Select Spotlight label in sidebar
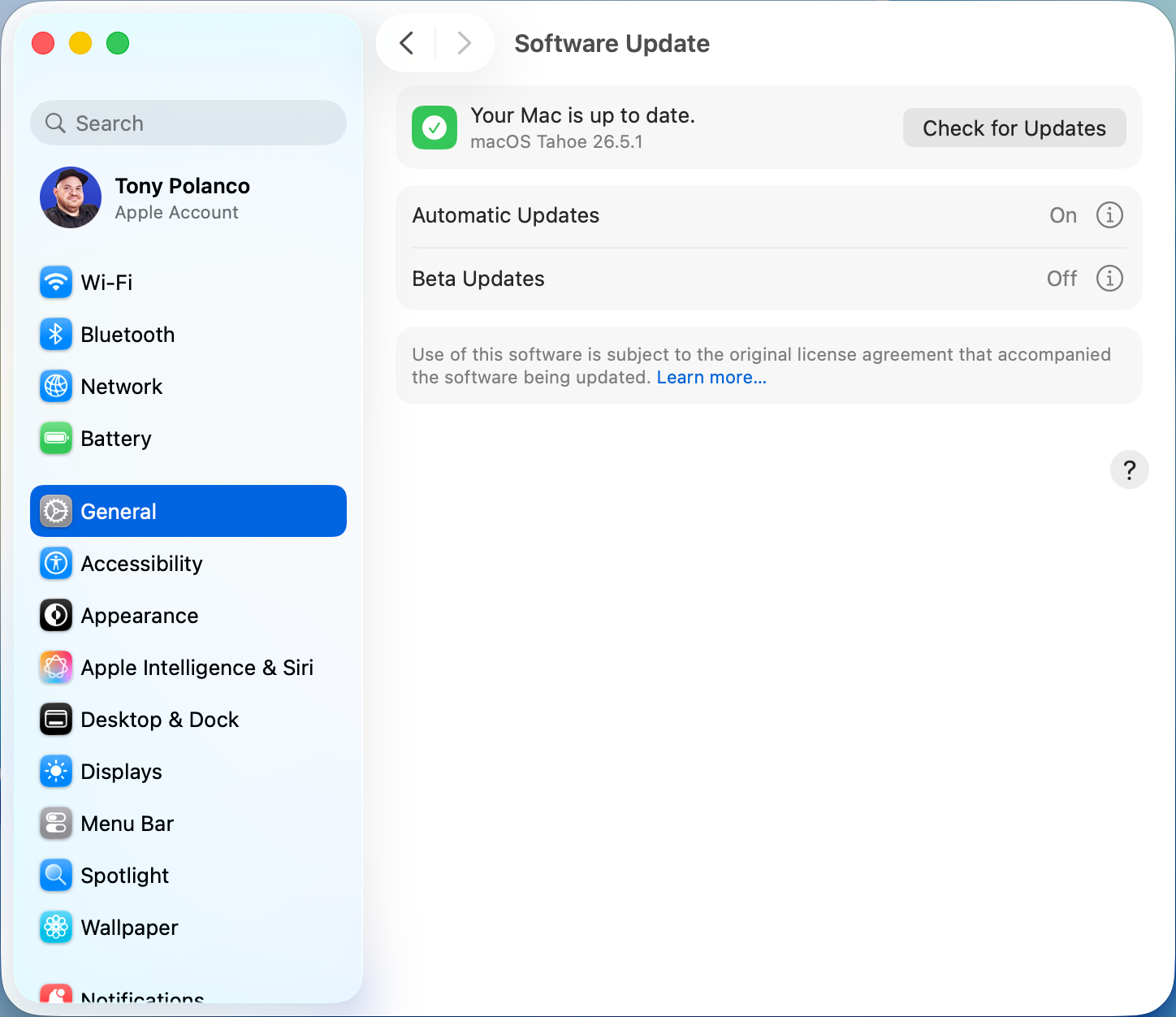This screenshot has width=1176, height=1017. (125, 875)
